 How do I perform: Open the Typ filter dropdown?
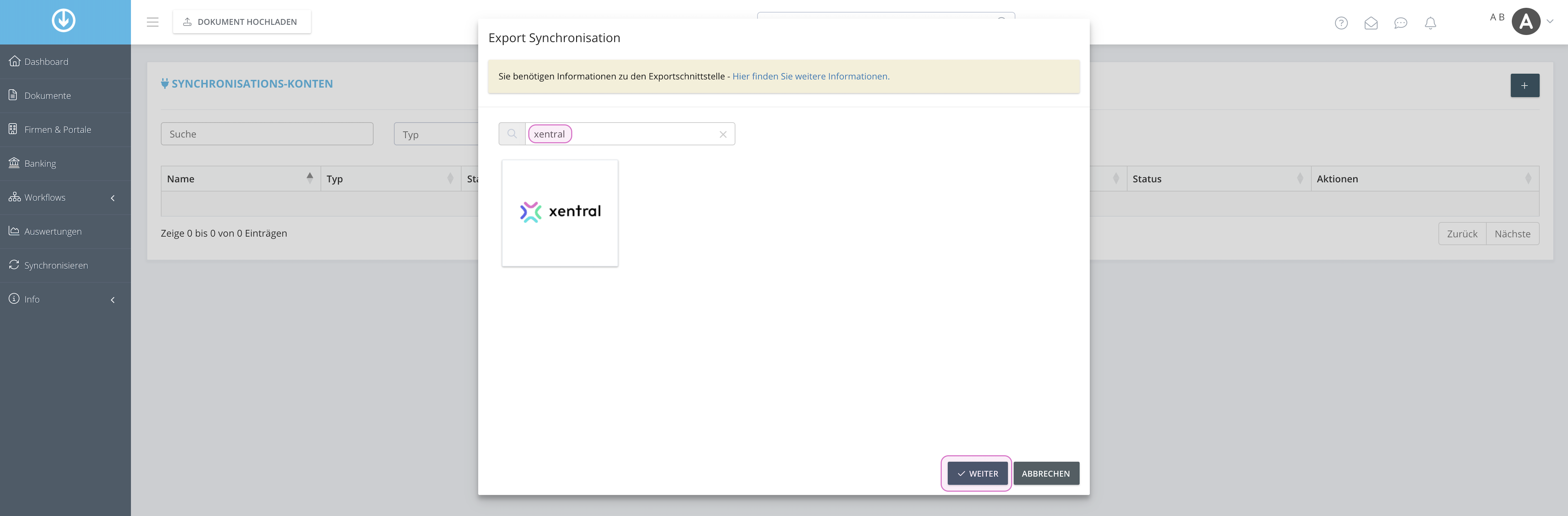pyautogui.click(x=436, y=134)
